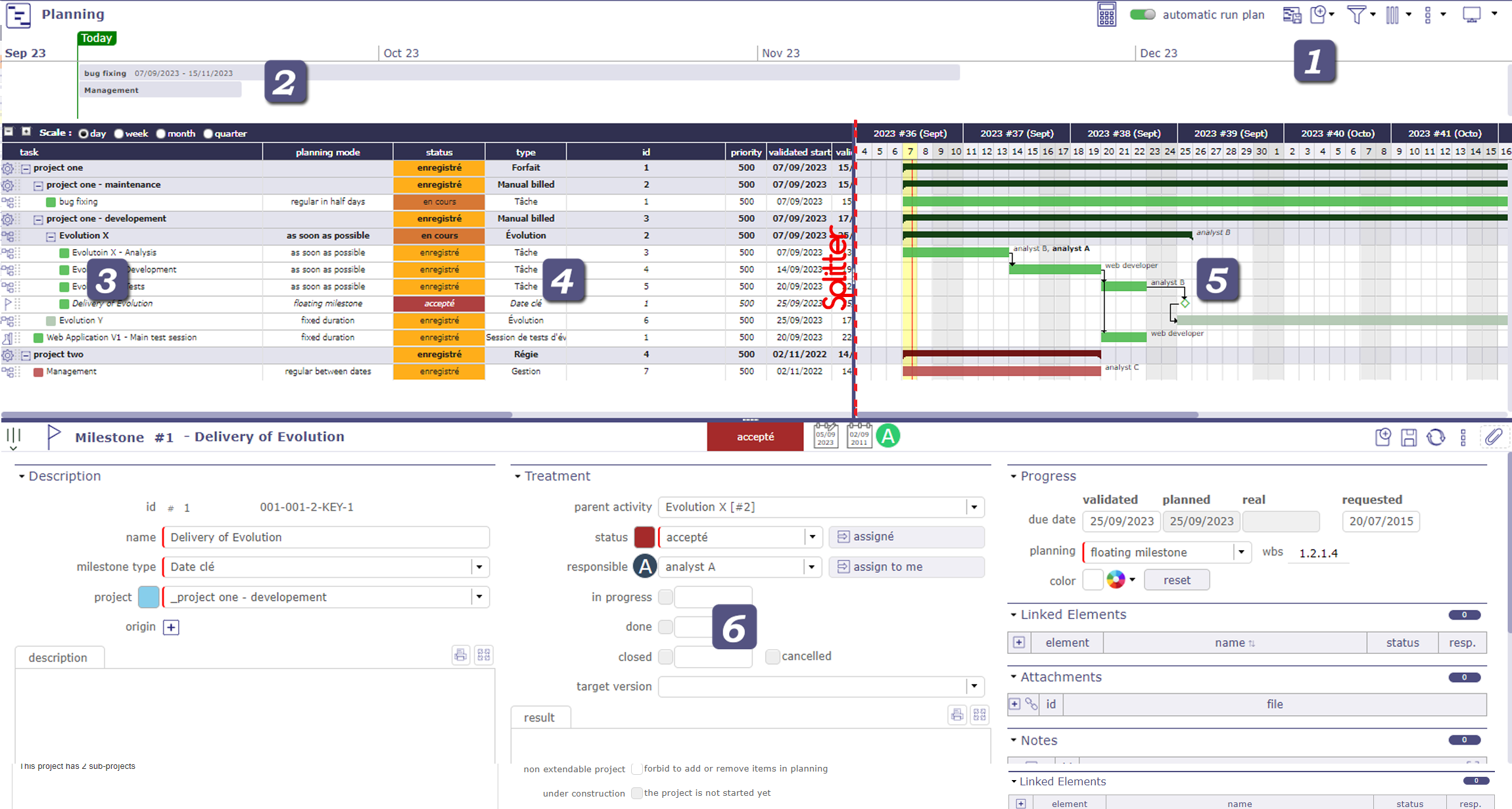1512x809 pixels.
Task: Open the detail toolbar three-dots menu
Action: pyautogui.click(x=1463, y=437)
